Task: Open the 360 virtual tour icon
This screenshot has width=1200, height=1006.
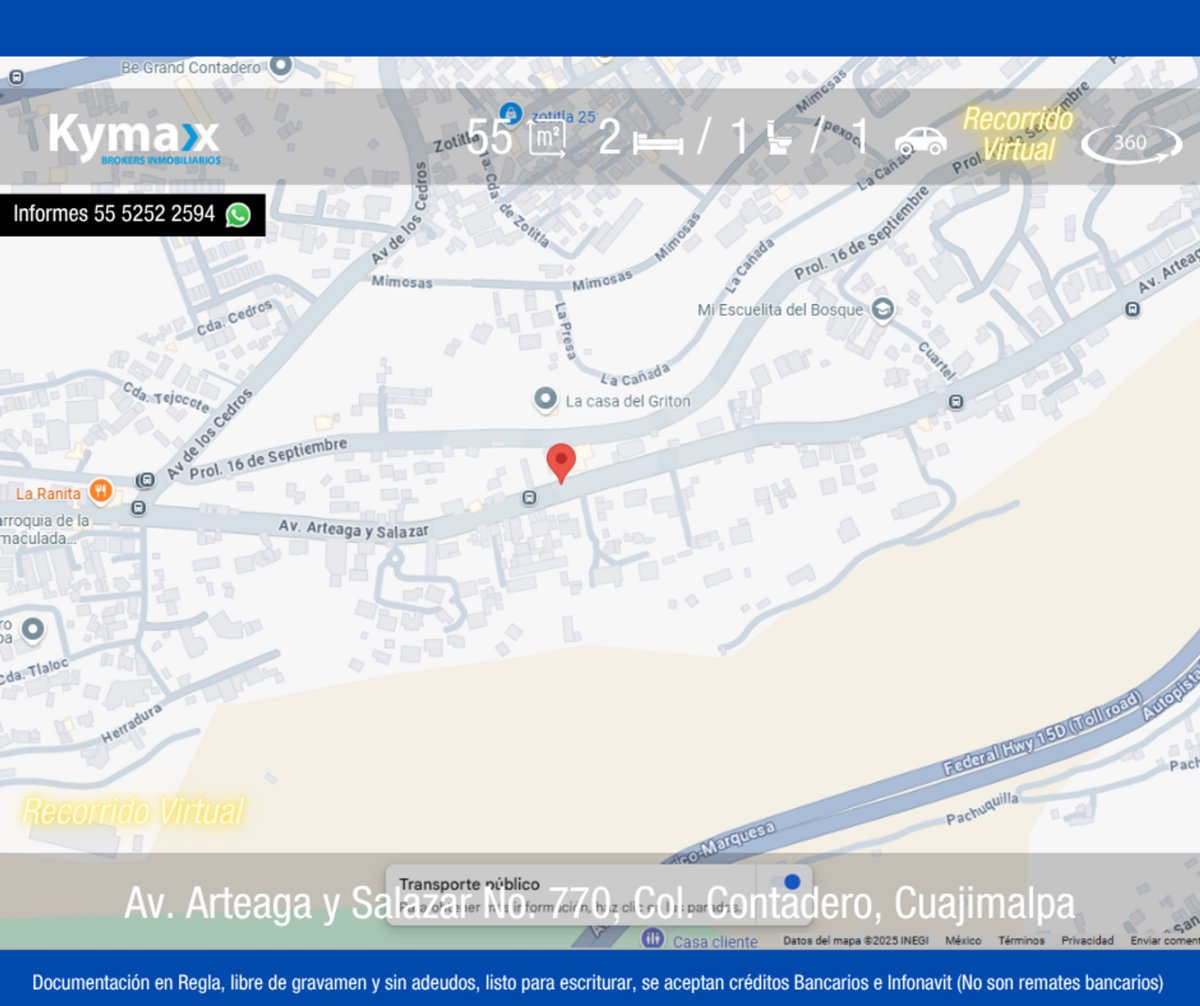Action: (x=1131, y=143)
